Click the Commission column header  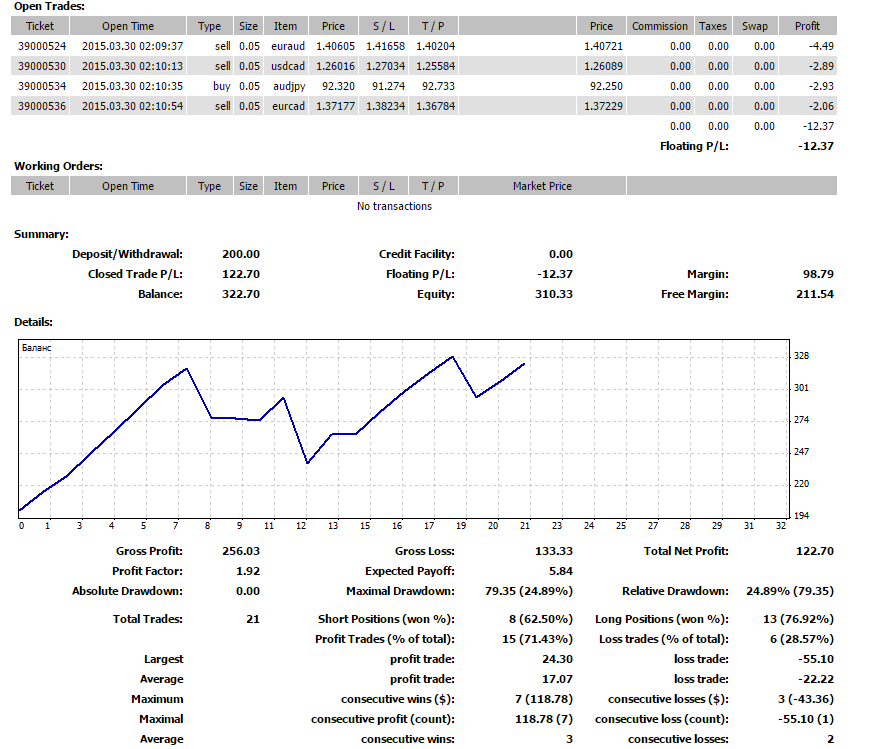(660, 26)
